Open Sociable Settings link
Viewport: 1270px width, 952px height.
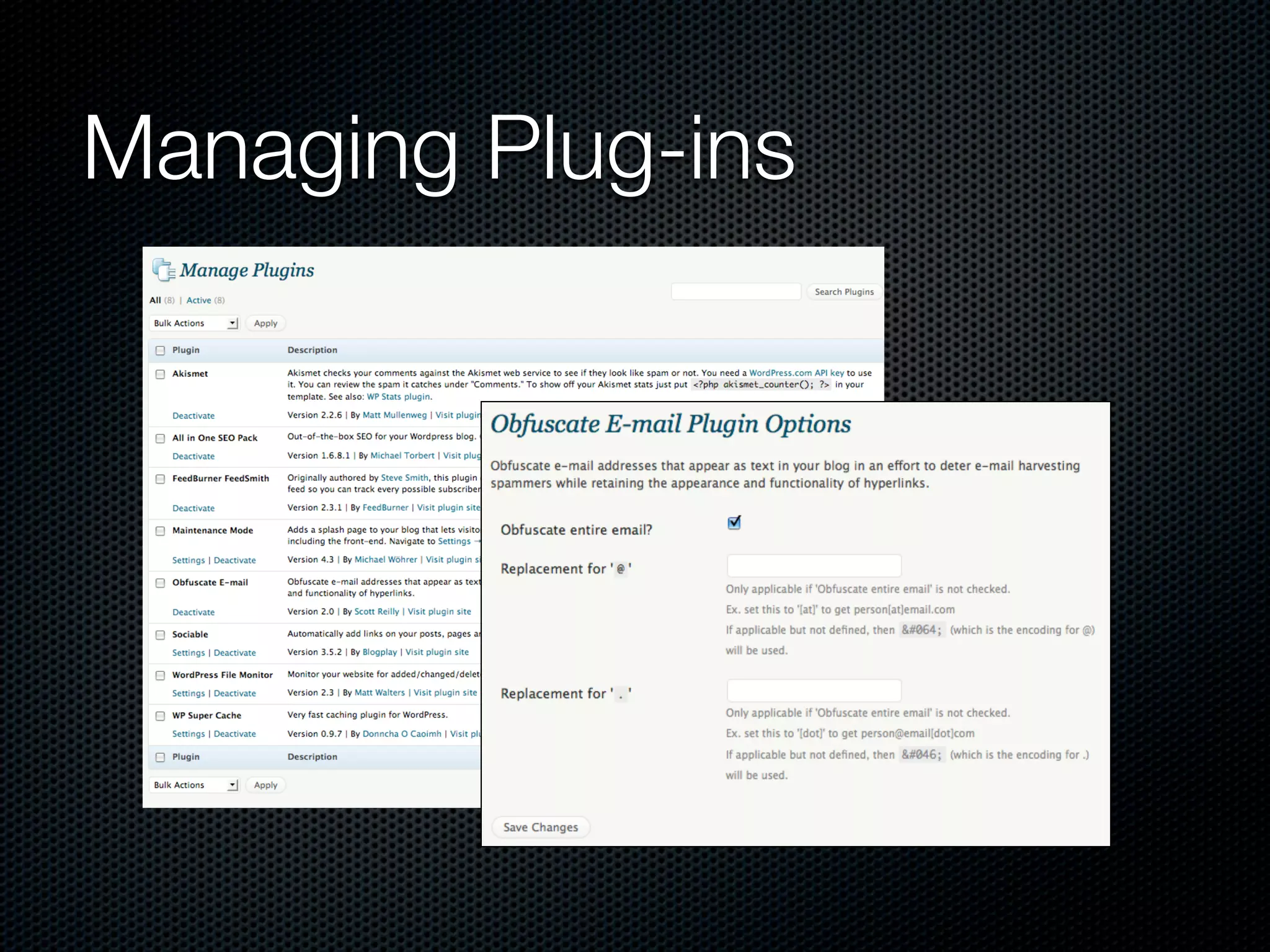pos(189,653)
